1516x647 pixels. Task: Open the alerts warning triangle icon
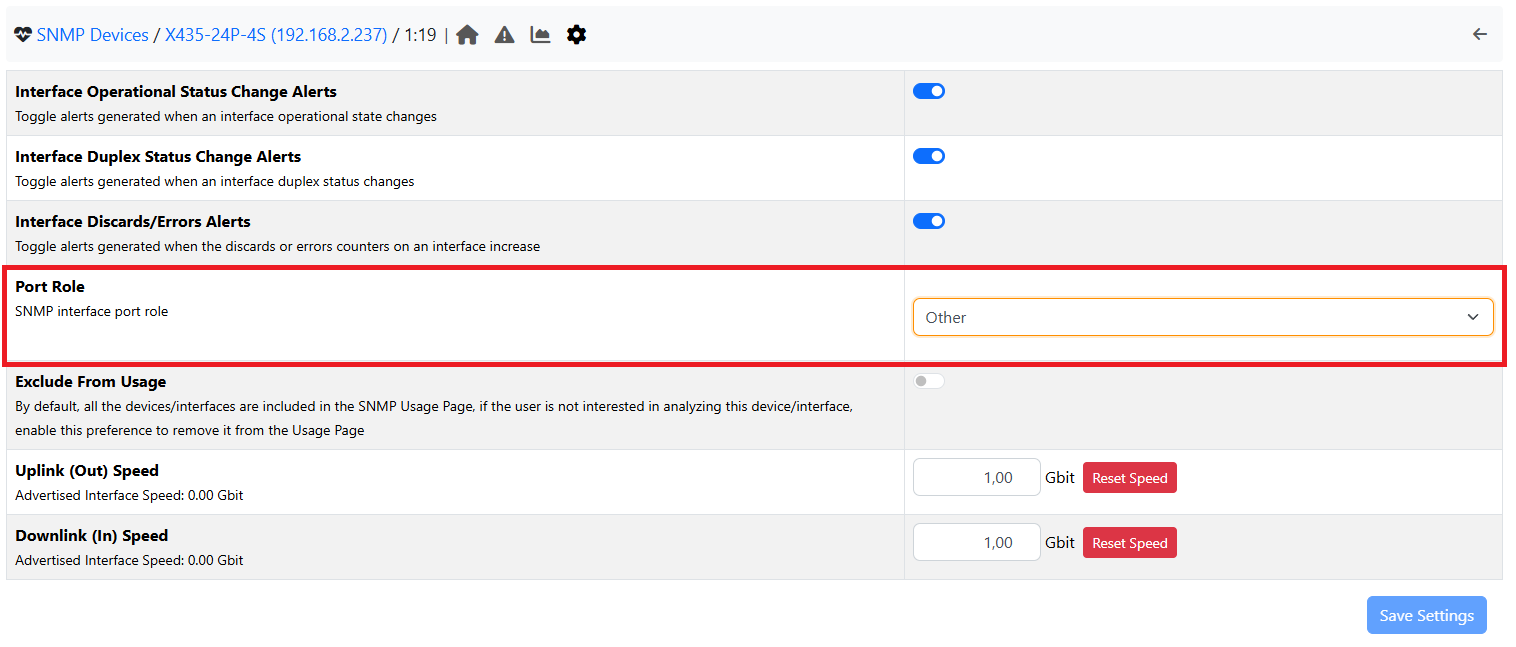(x=504, y=35)
